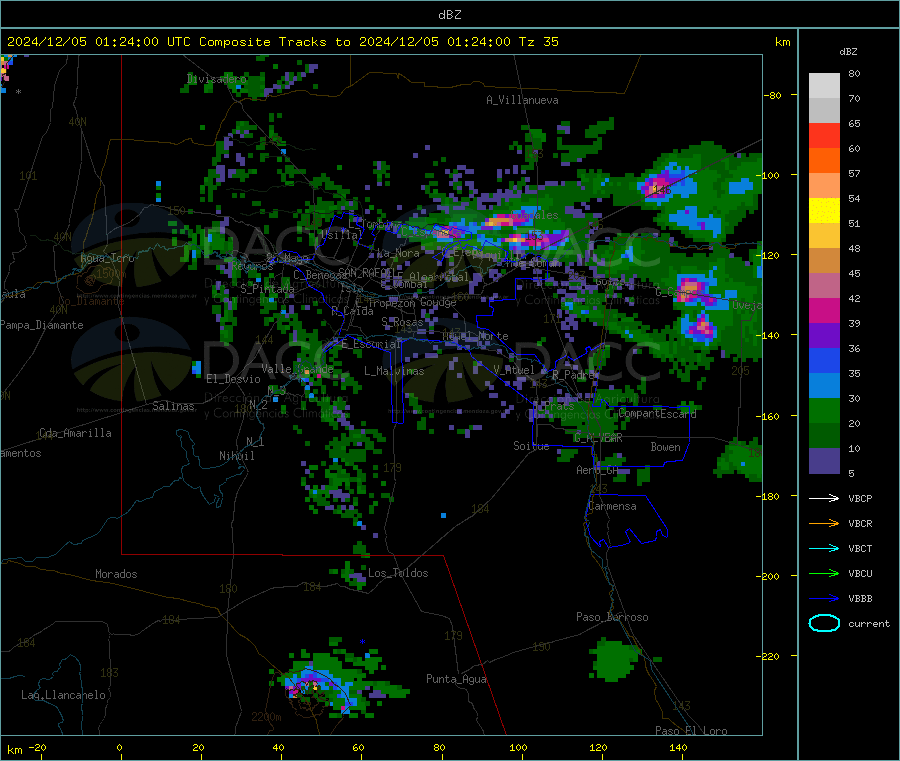Click the green VBCU arrow in legend
Image resolution: width=900 pixels, height=761 pixels.
coord(824,573)
